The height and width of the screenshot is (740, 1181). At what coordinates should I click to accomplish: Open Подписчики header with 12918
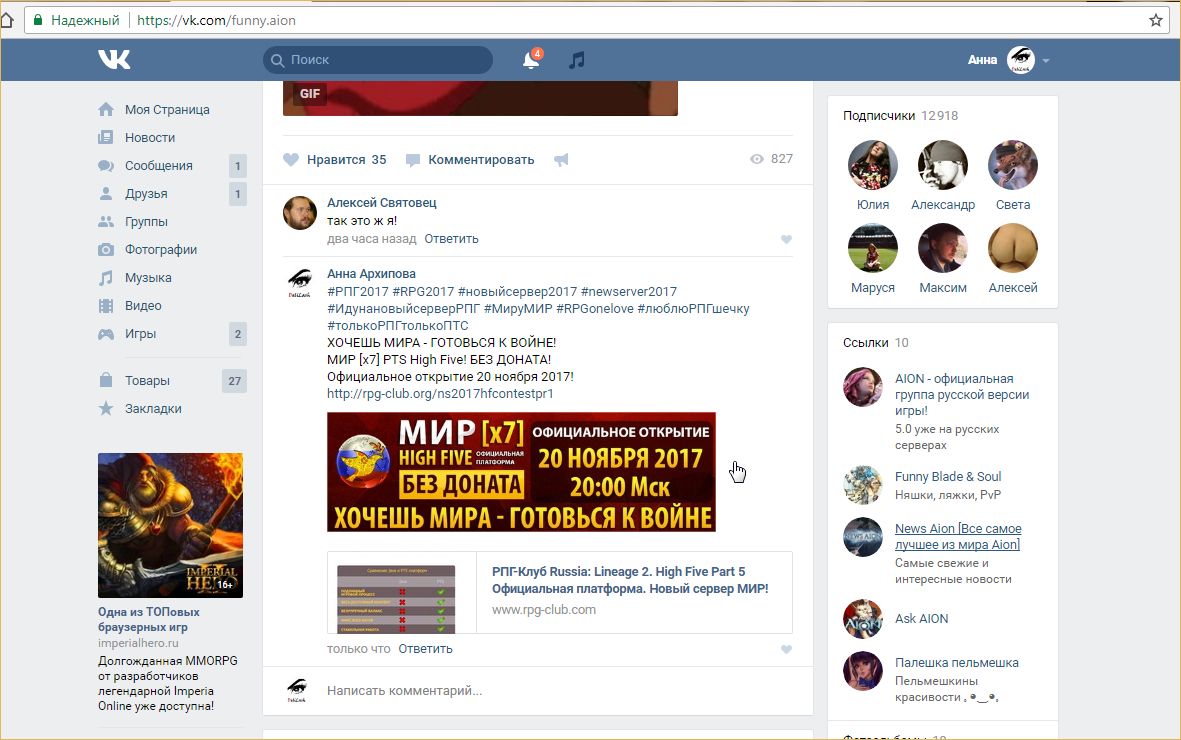(x=901, y=115)
